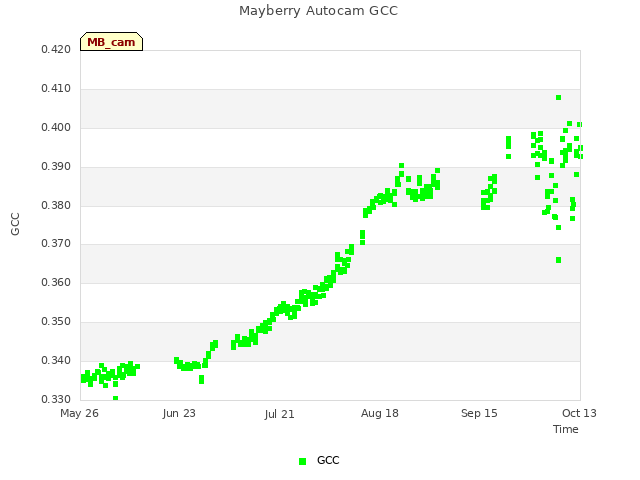Image resolution: width=640 pixels, height=480 pixels.
Task: Click the GCC legend label
Action: click(x=328, y=460)
